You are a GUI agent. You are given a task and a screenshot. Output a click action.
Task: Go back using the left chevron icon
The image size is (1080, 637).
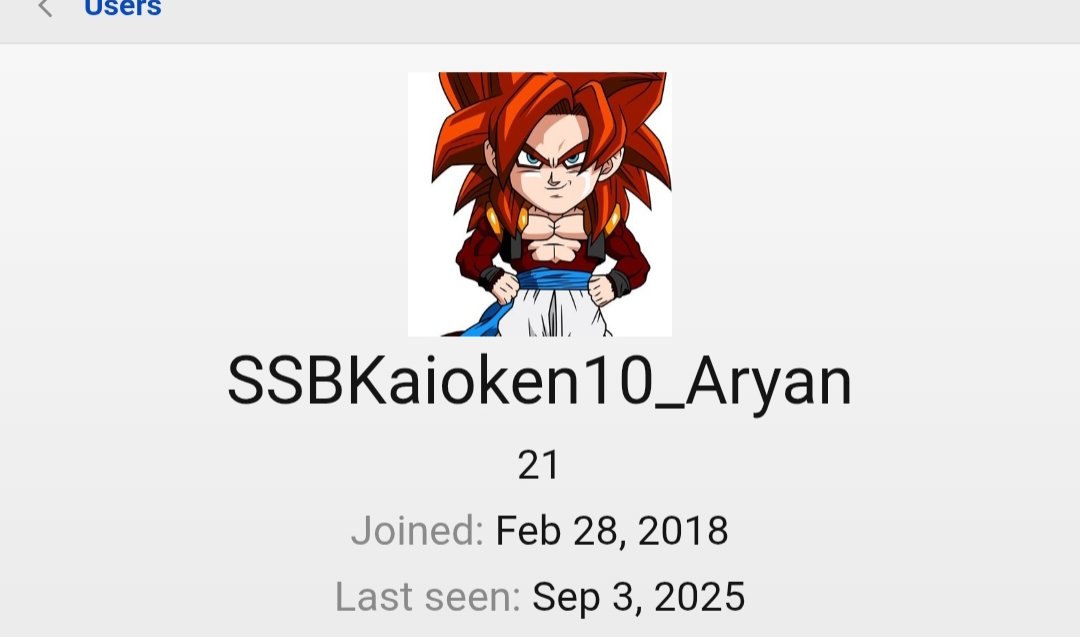45,8
